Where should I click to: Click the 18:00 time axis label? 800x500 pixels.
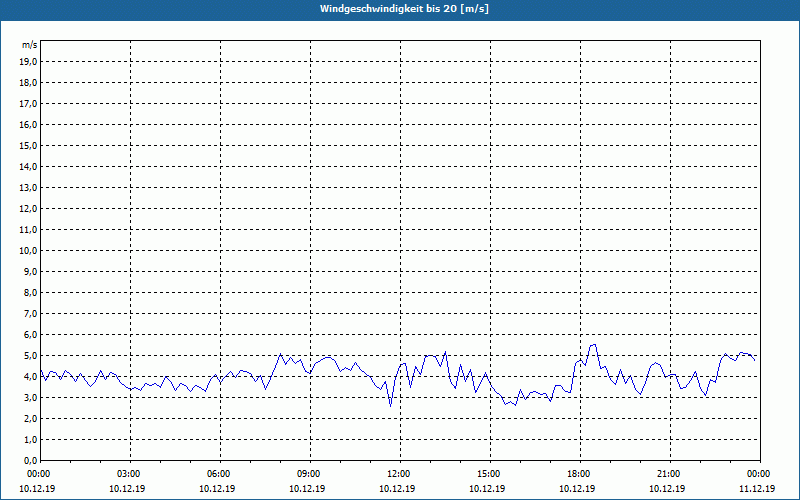(x=581, y=474)
